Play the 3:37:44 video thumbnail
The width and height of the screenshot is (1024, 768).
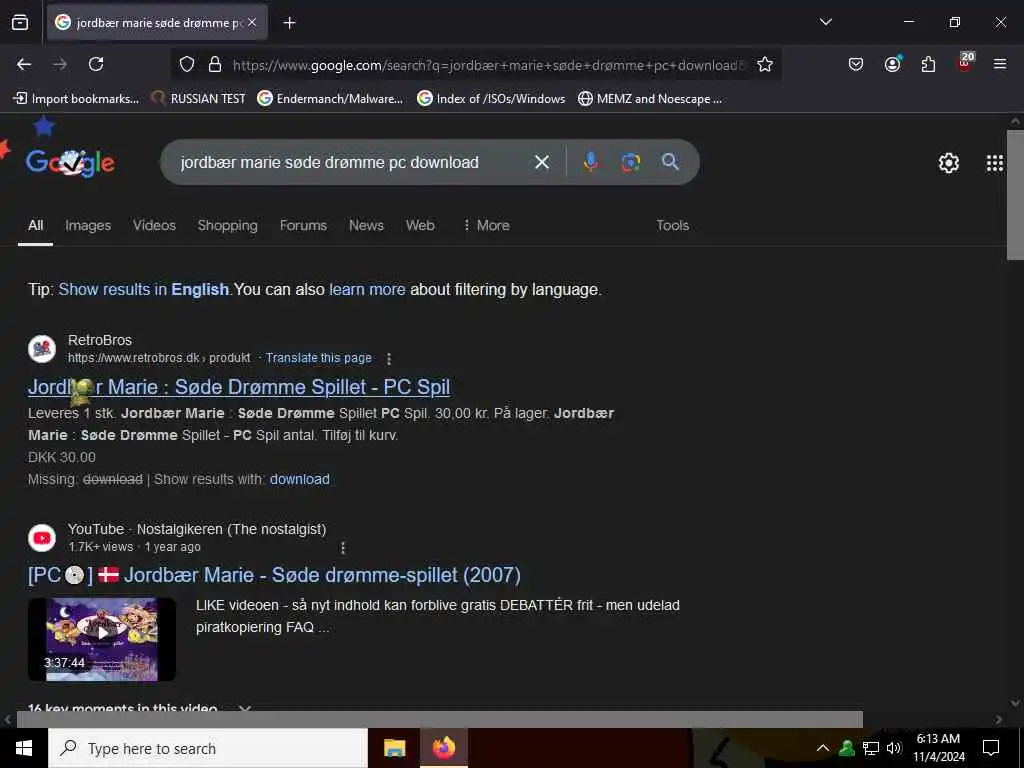pos(102,639)
